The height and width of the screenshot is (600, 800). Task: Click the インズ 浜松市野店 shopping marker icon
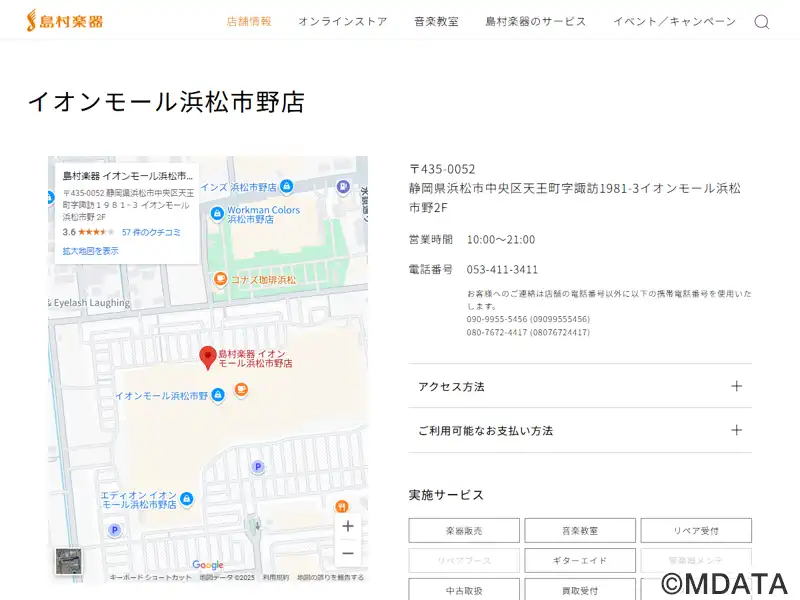click(x=287, y=186)
